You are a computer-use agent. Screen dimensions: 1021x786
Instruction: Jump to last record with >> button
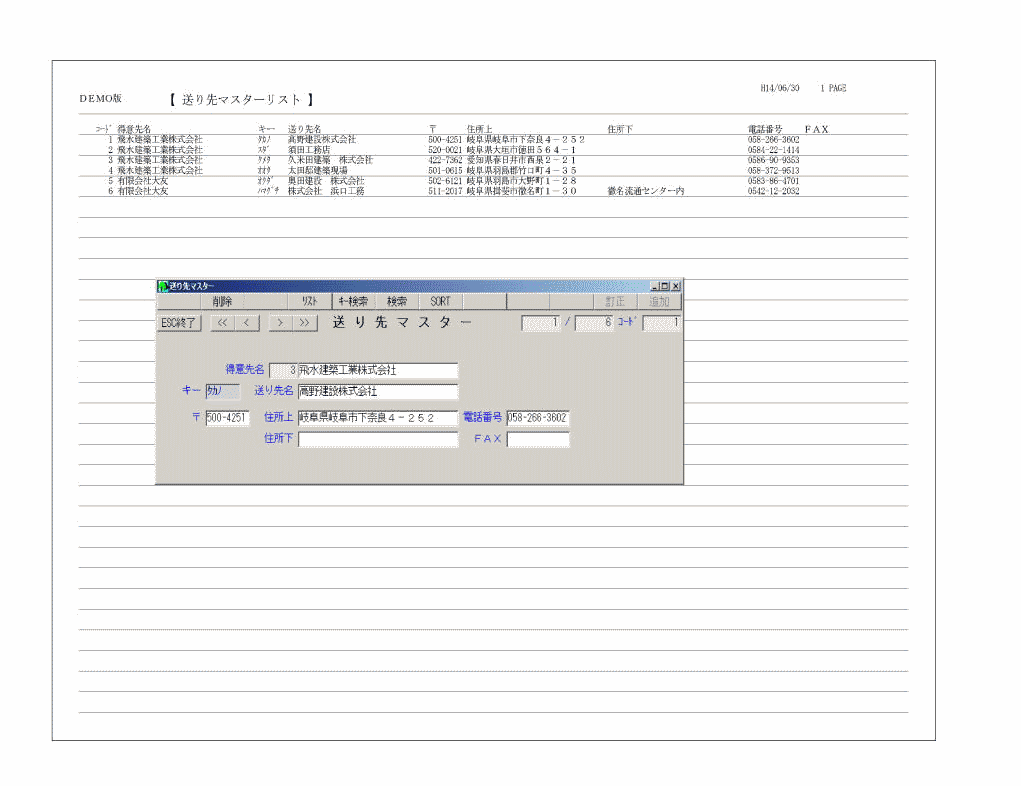(x=305, y=322)
